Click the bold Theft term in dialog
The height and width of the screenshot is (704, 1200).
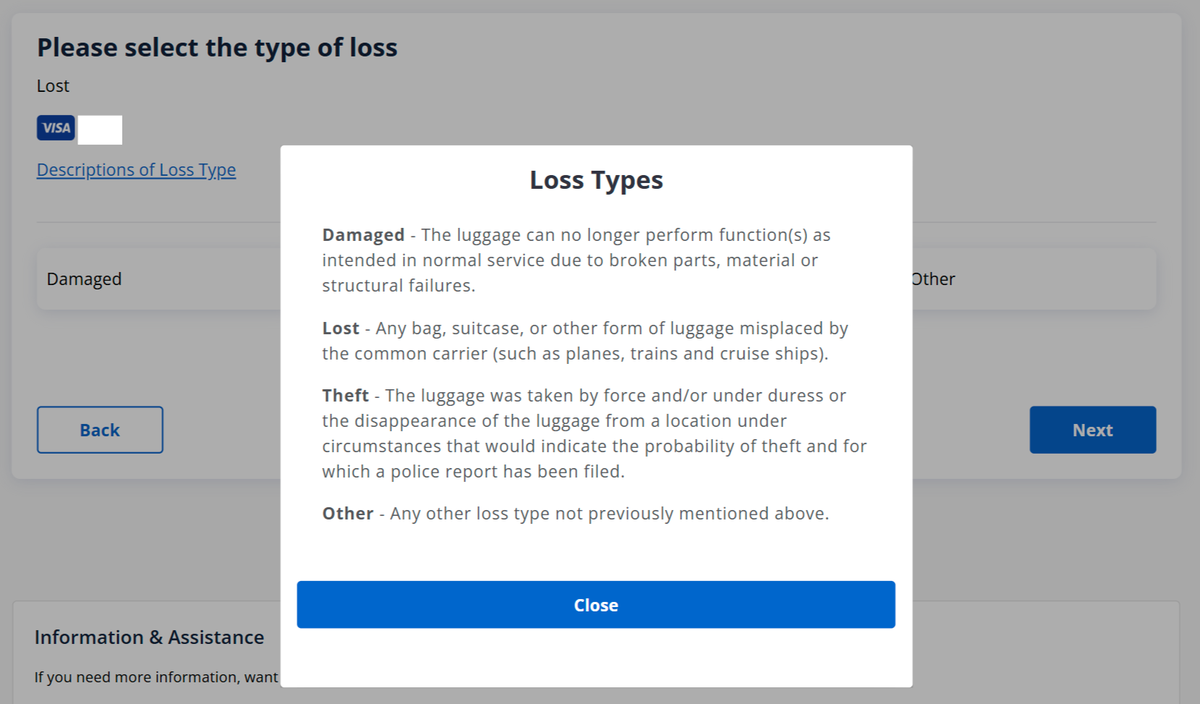point(345,395)
